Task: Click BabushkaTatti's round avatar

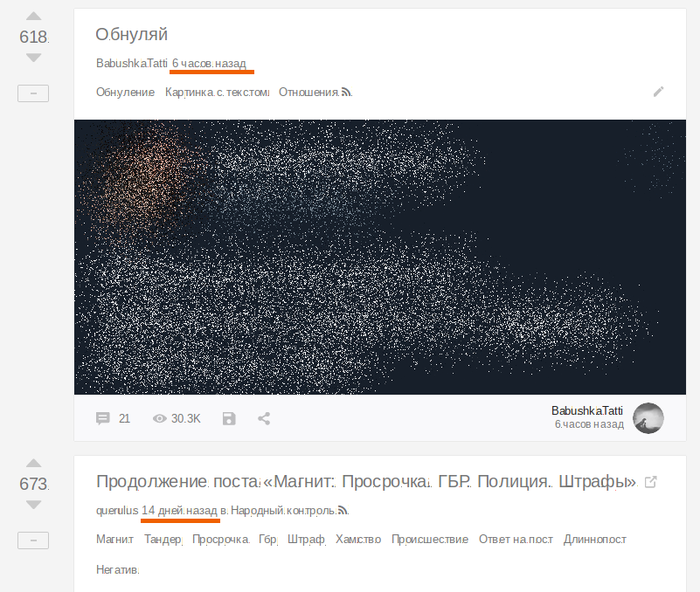Action: click(648, 418)
